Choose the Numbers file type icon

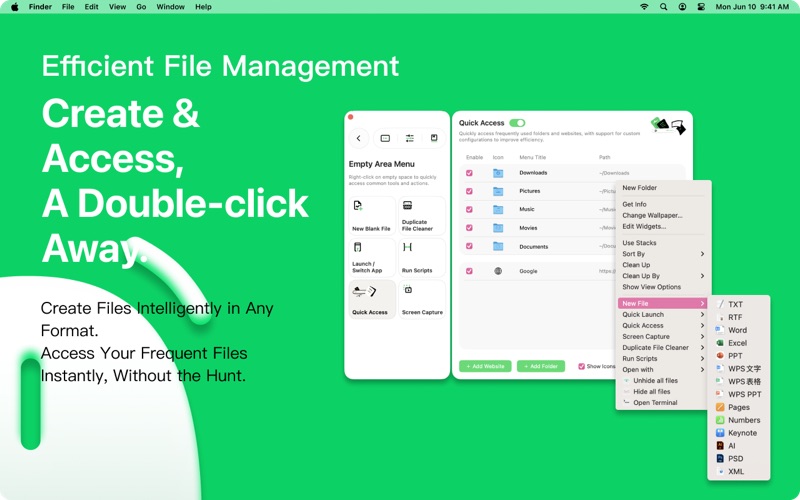point(720,420)
